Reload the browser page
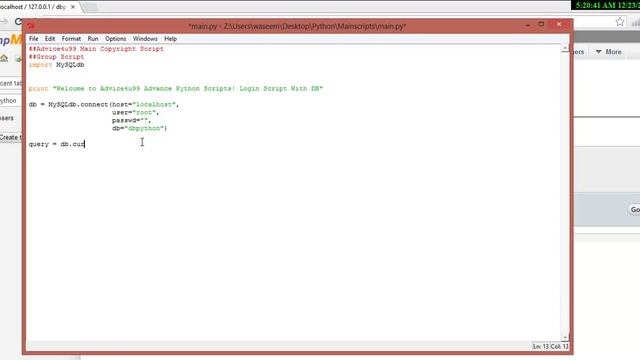Screen dimensions: 640x360 (x=18, y=21)
